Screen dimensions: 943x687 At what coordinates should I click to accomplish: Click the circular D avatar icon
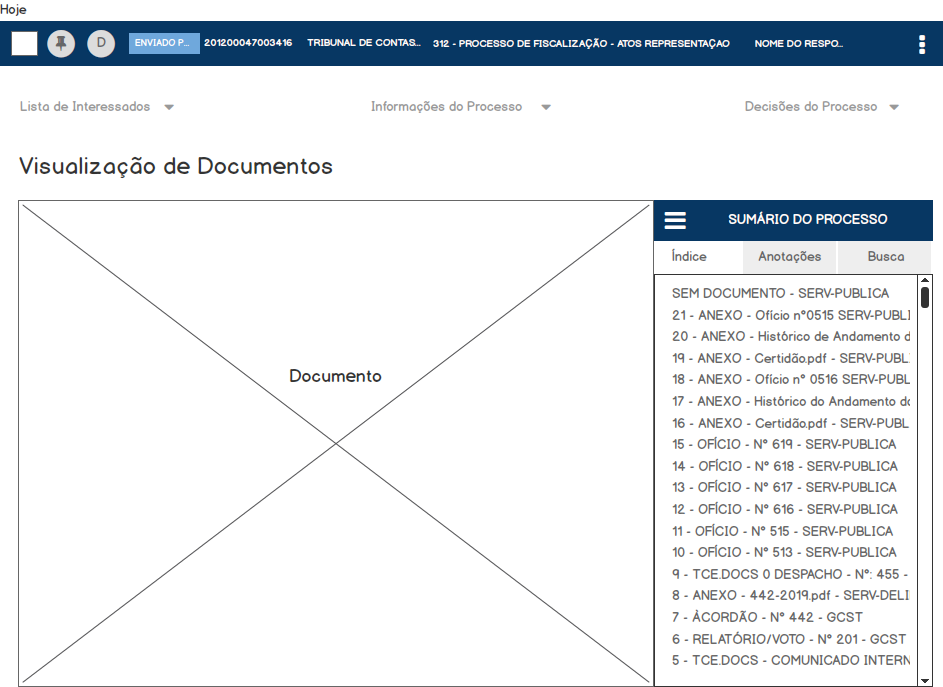101,44
